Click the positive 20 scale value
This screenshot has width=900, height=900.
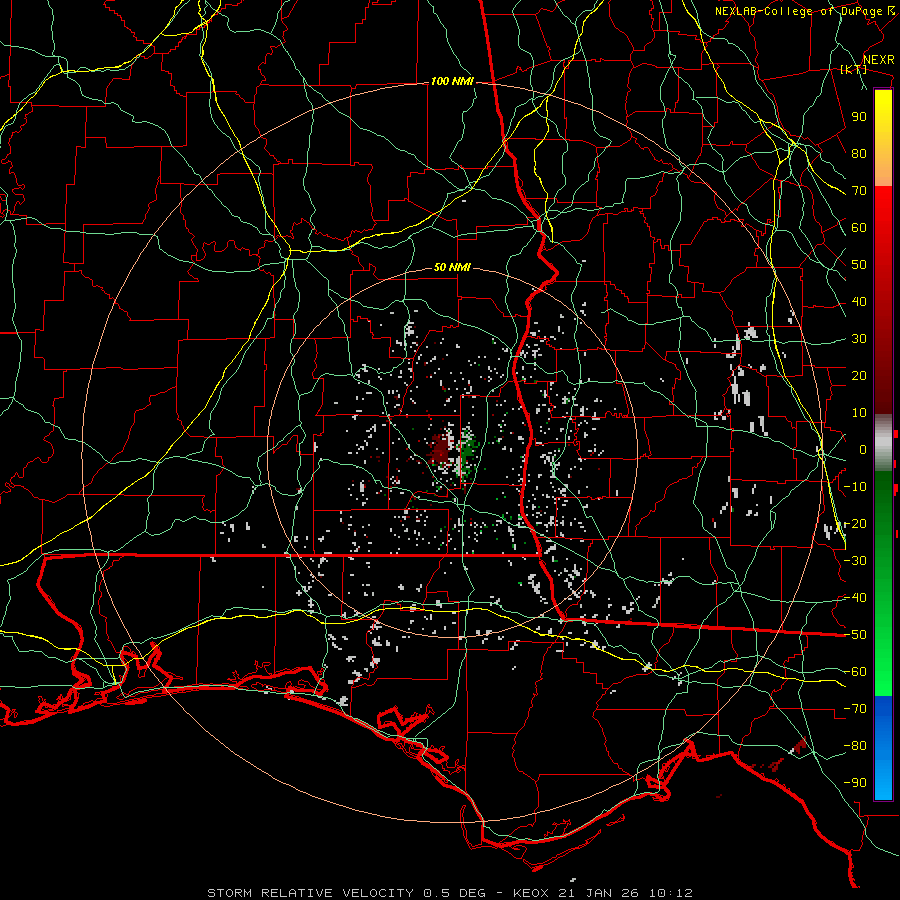[859, 376]
